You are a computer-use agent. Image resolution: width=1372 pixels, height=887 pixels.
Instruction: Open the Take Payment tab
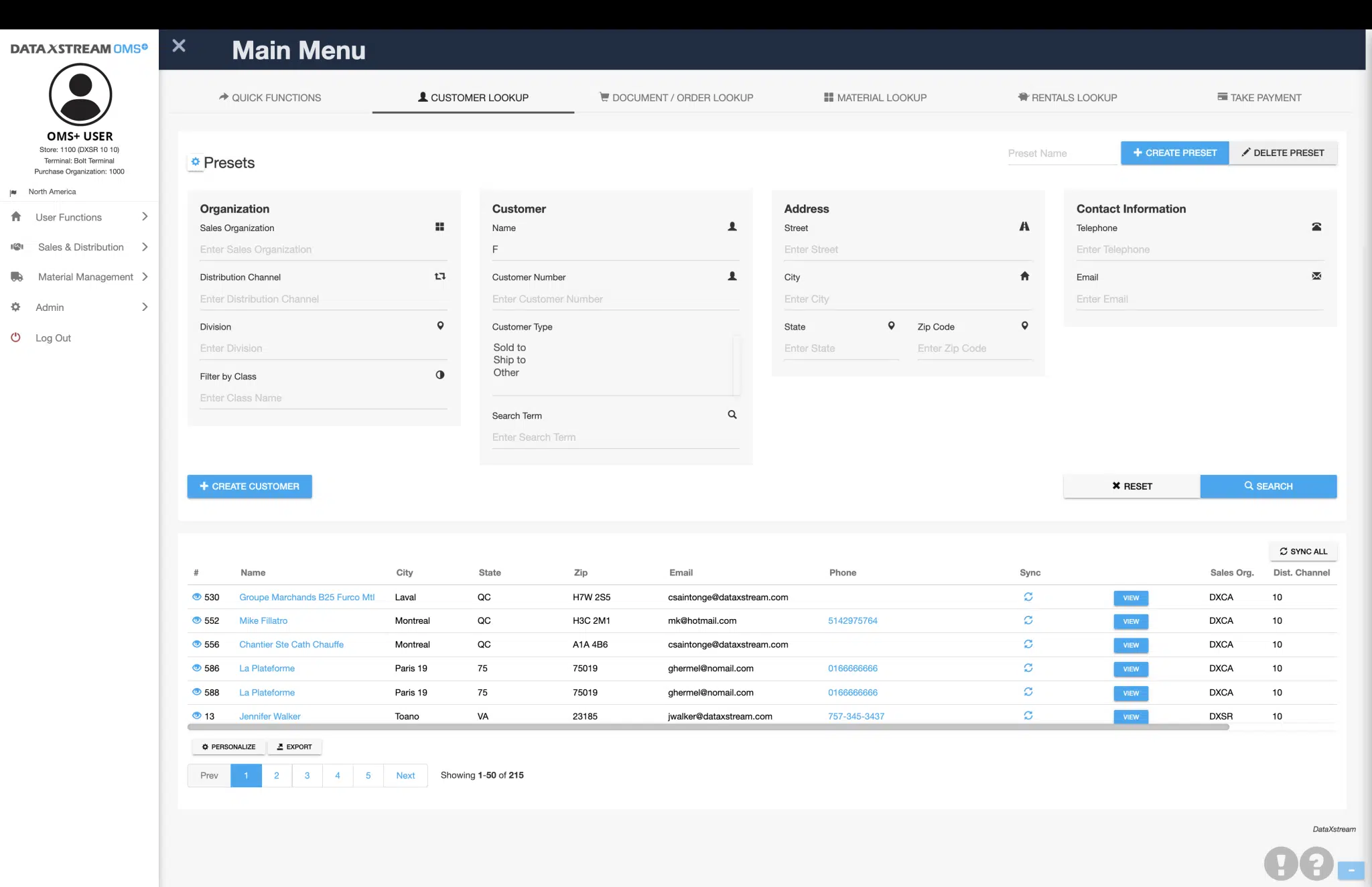(1259, 98)
